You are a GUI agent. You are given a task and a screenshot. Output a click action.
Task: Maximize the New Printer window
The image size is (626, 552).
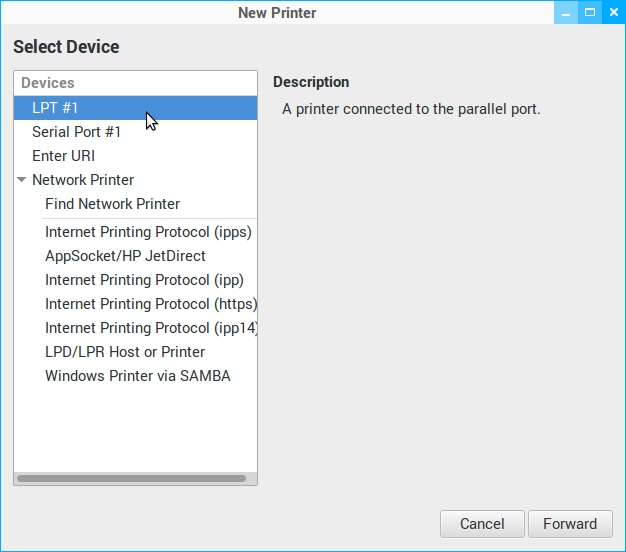coord(590,13)
